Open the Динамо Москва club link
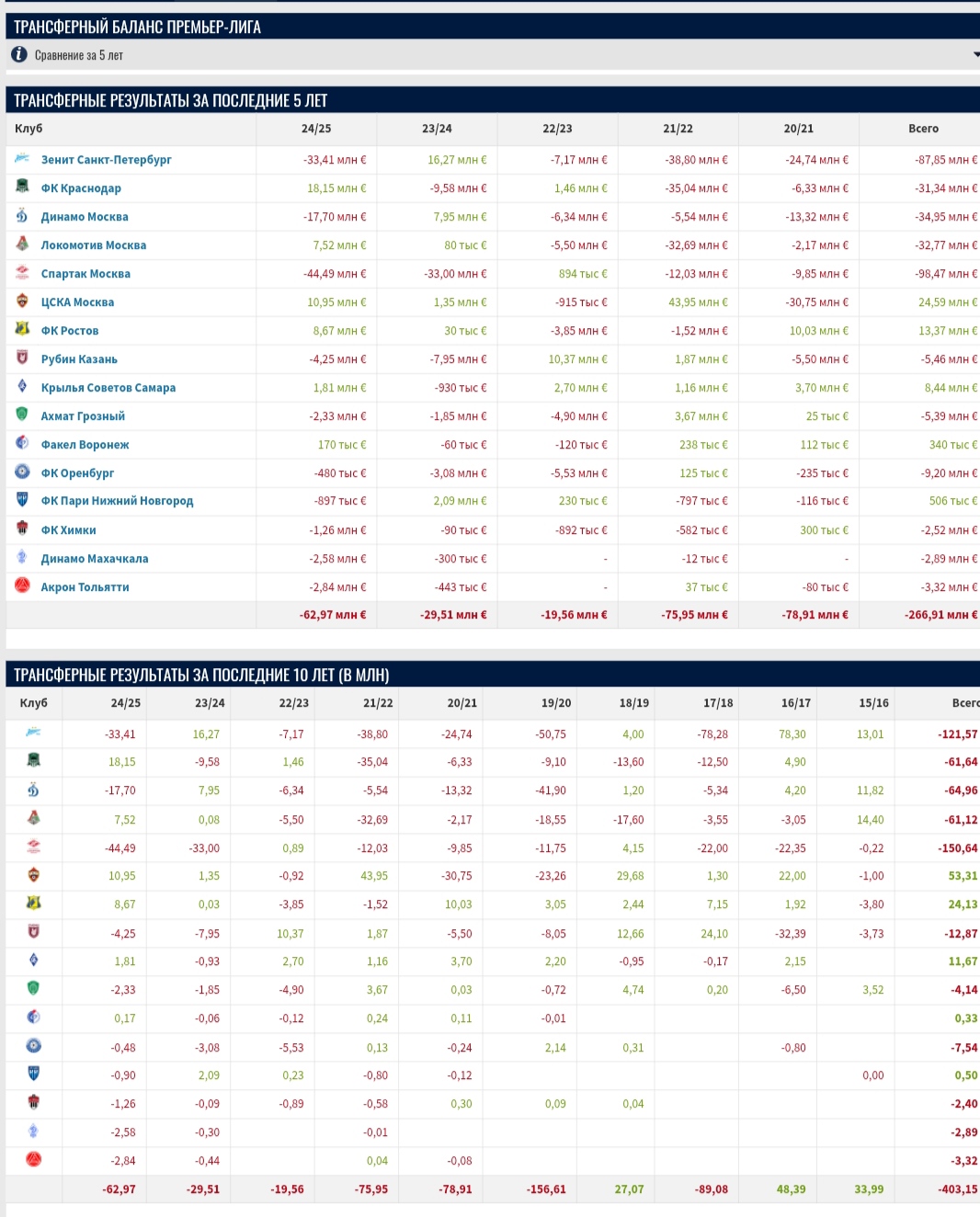This screenshot has width=980, height=1217. pyautogui.click(x=85, y=217)
